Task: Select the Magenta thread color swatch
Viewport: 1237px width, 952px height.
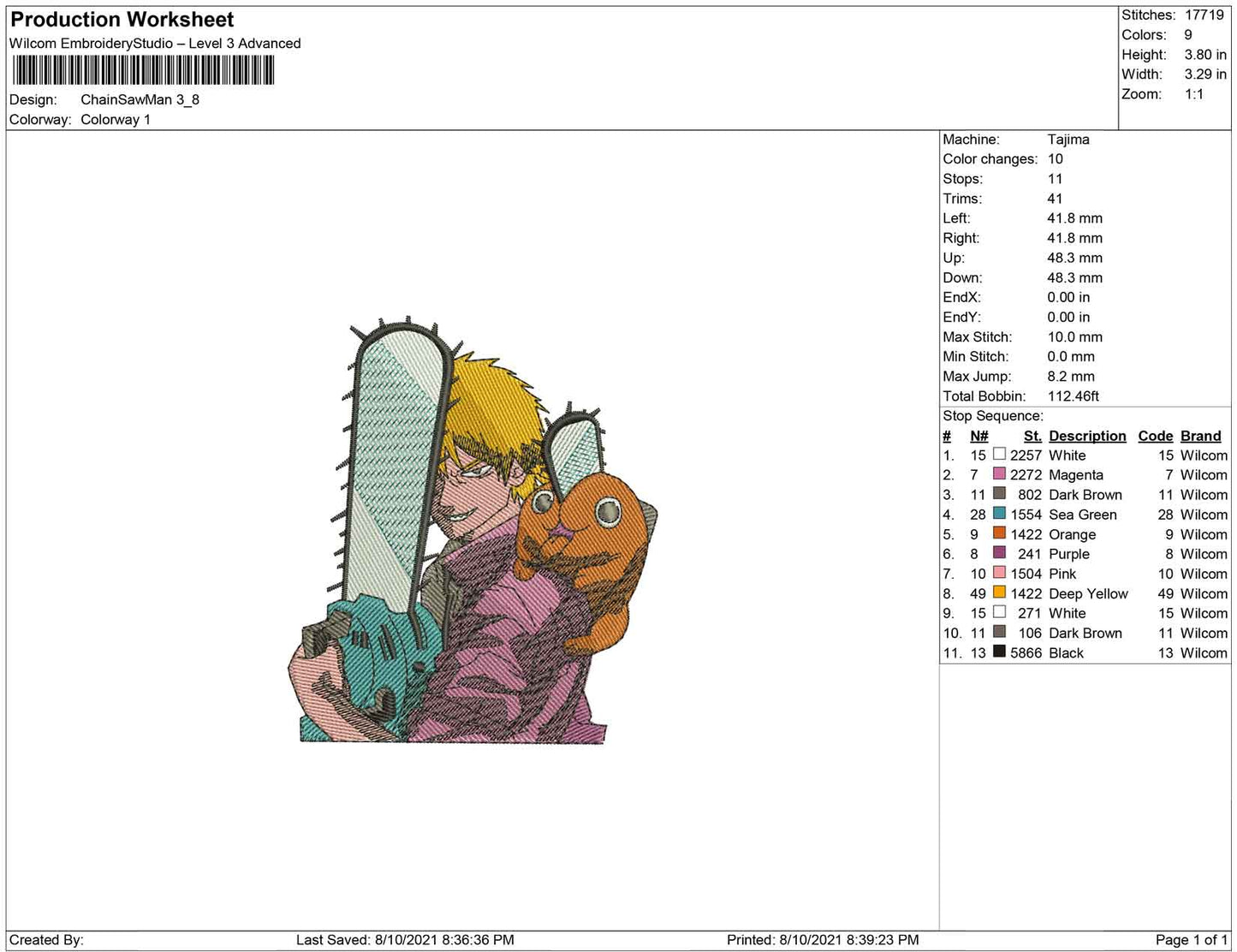Action: 999,474
